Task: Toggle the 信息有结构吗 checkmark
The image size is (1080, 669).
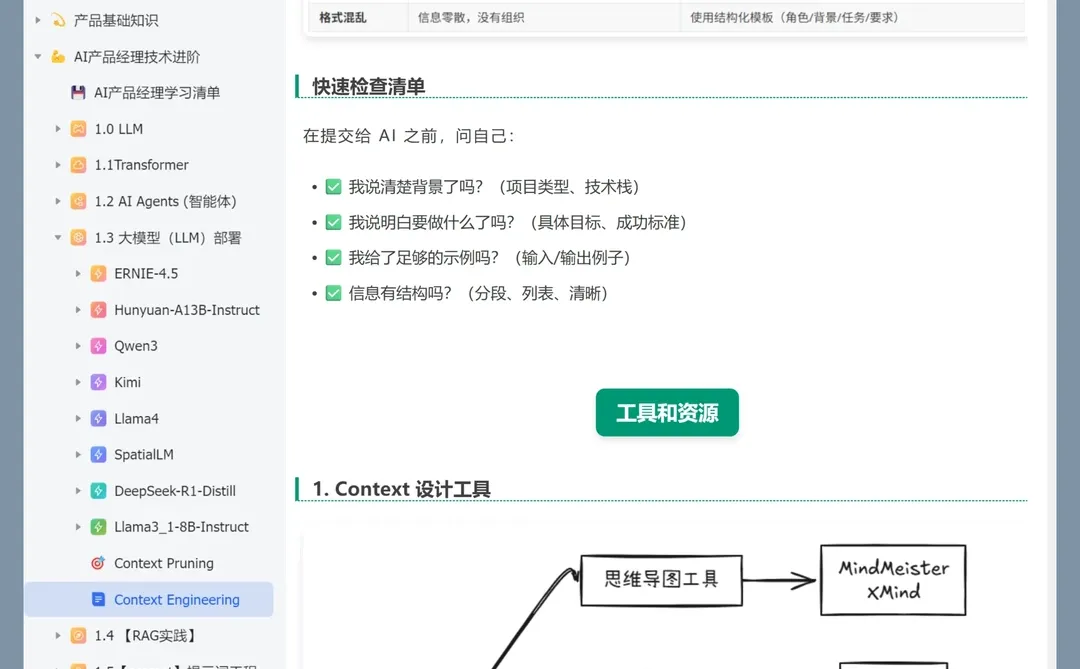Action: (x=333, y=293)
